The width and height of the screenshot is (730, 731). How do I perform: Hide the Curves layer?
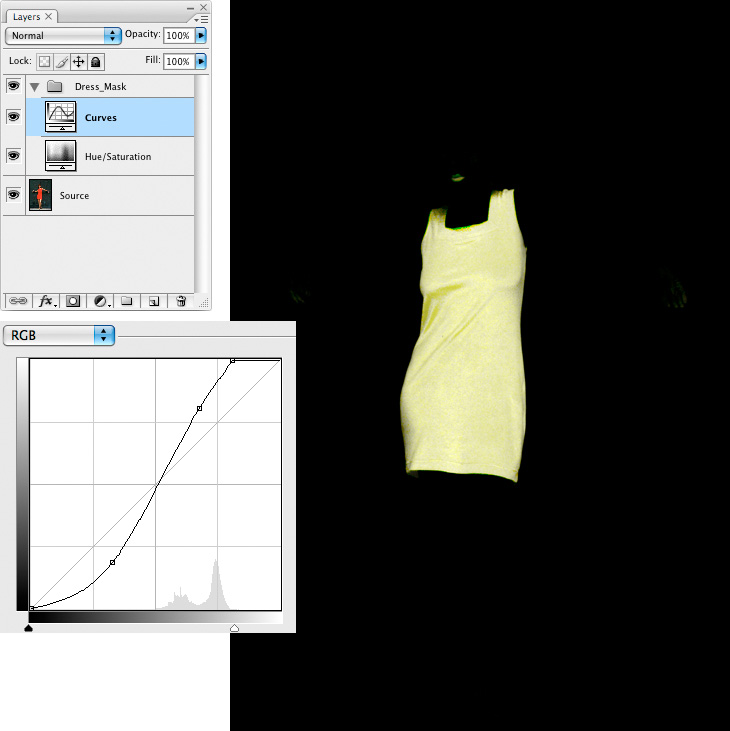13,117
